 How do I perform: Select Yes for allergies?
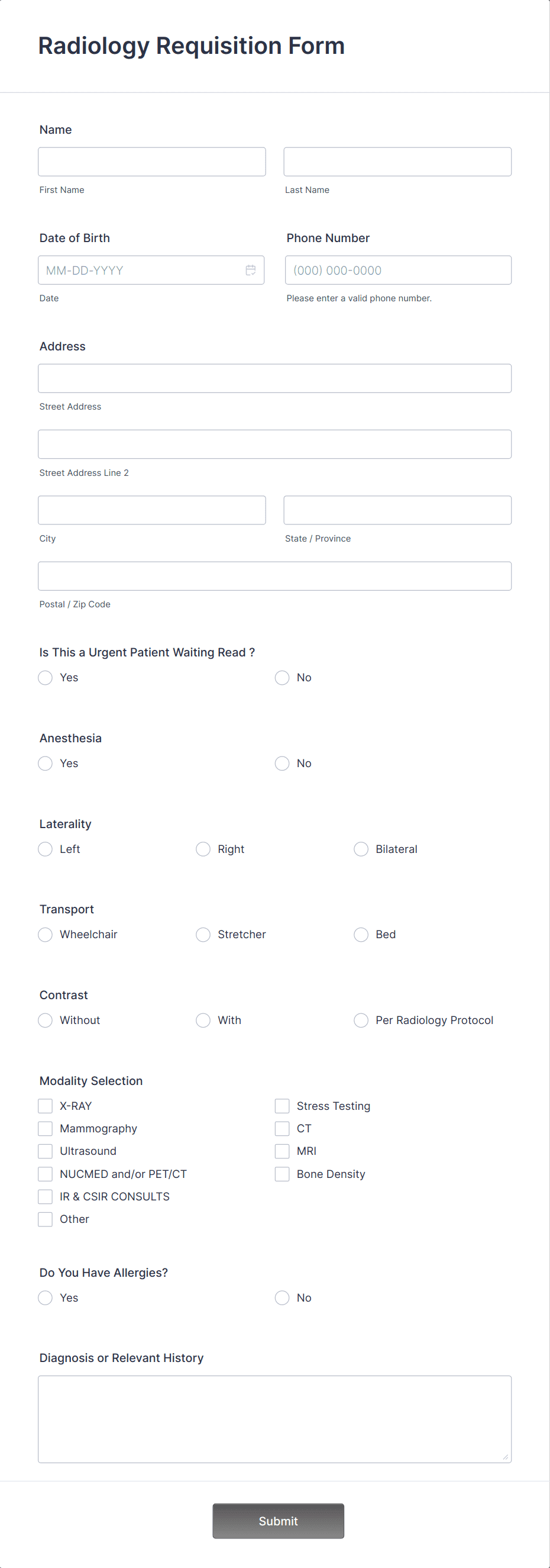pos(45,1297)
